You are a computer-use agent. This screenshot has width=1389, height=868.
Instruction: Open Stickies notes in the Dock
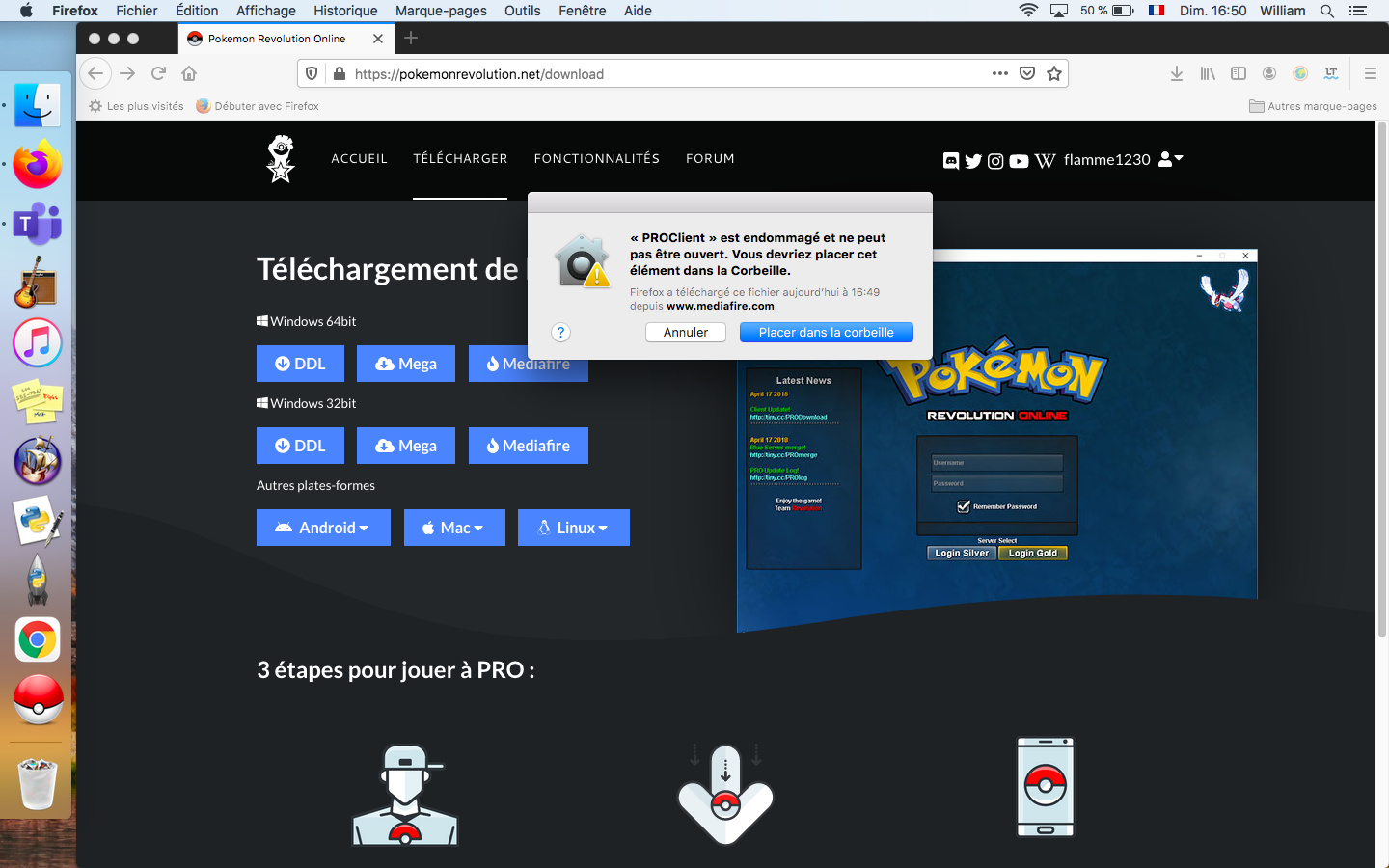click(x=38, y=402)
